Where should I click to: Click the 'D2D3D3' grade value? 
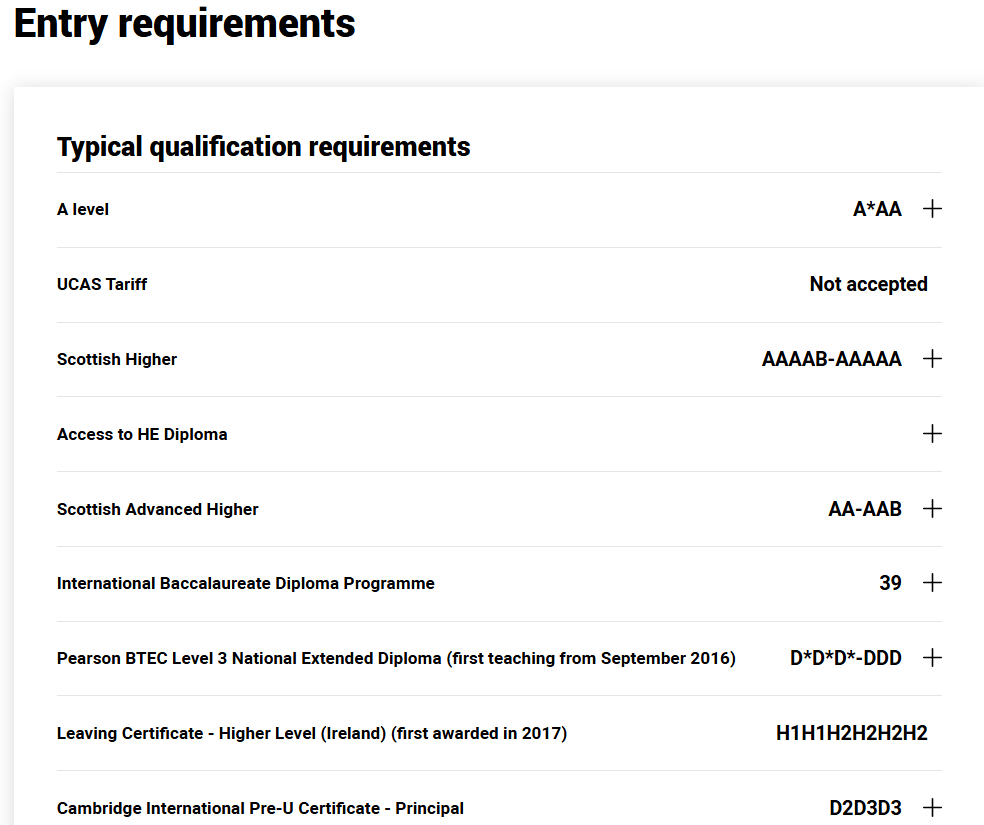tap(865, 807)
